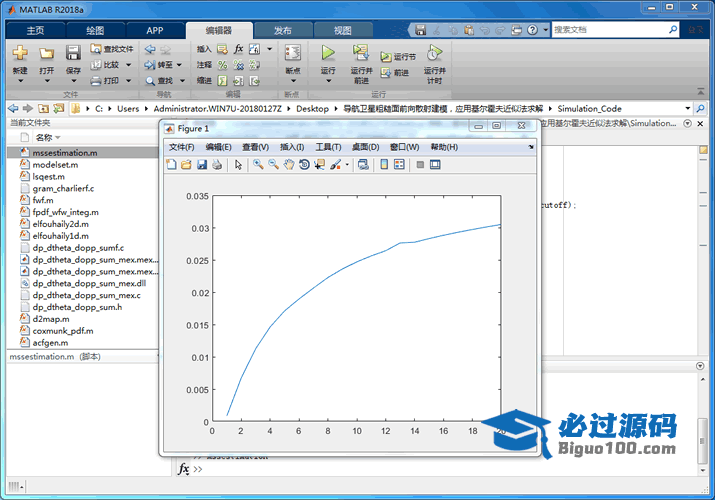
Task: Click Run and Time icon
Action: (x=435, y=52)
